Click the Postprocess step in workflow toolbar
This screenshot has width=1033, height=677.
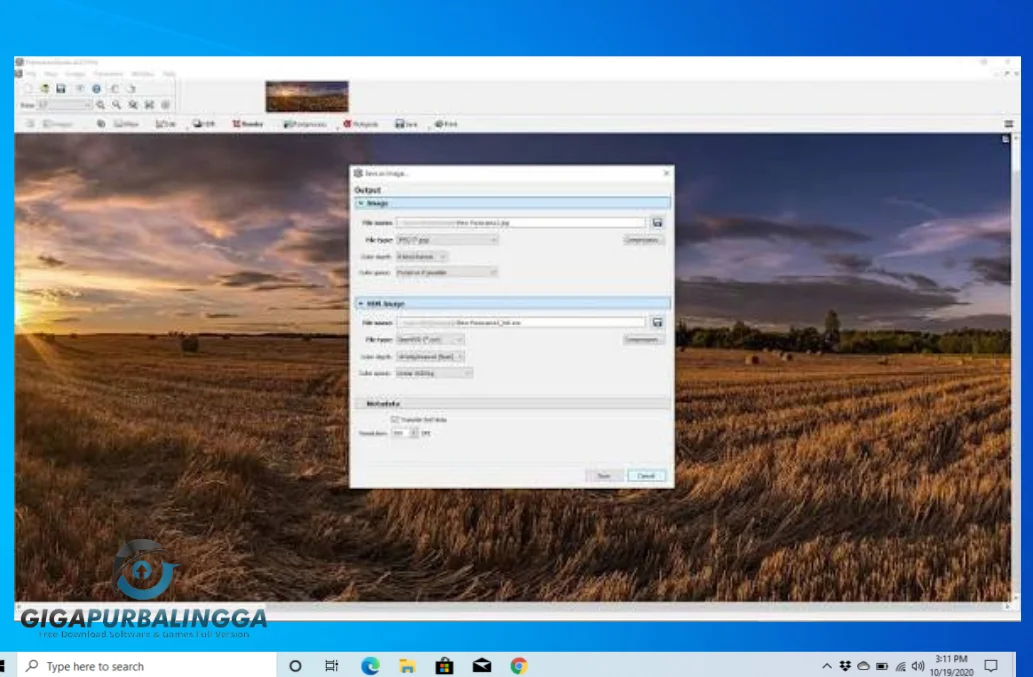tap(305, 124)
